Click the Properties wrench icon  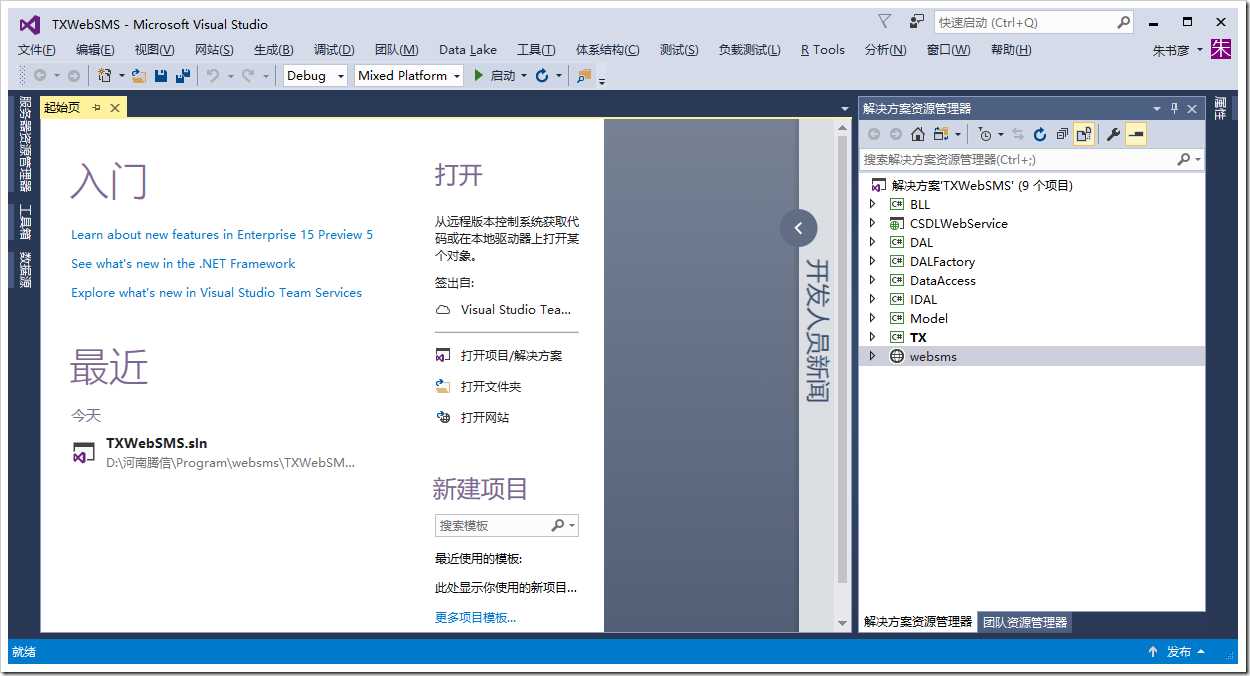[1113, 134]
